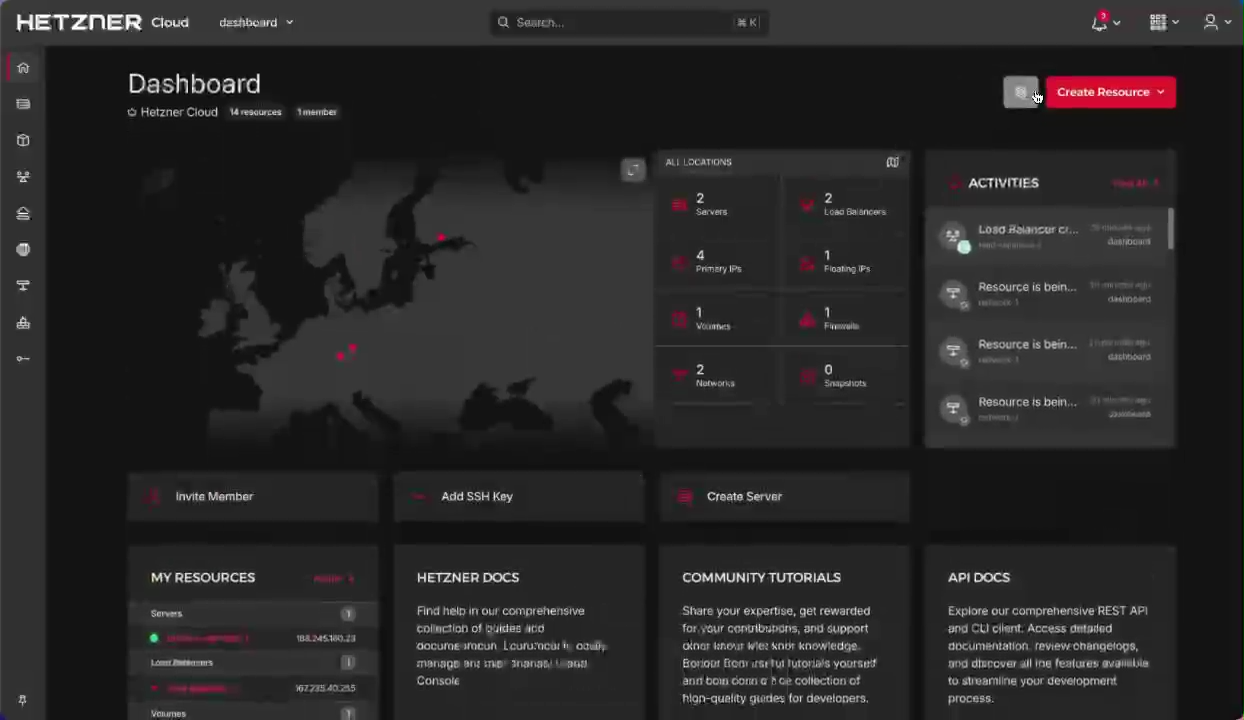Click the Servers heading in My Resources

point(167,614)
